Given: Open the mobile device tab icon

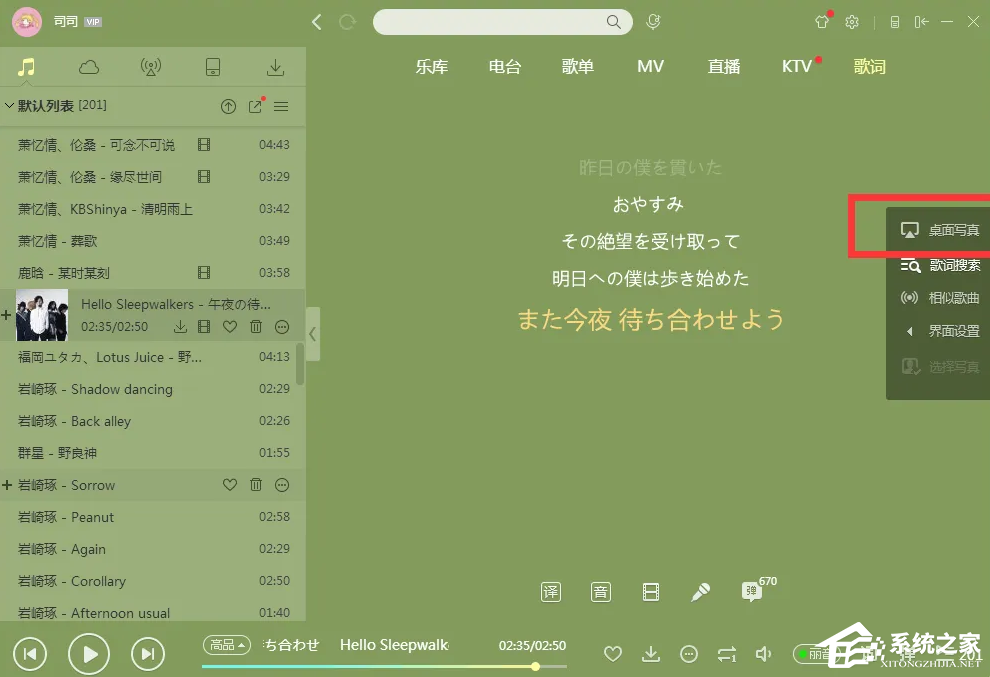Looking at the screenshot, I should [x=213, y=67].
